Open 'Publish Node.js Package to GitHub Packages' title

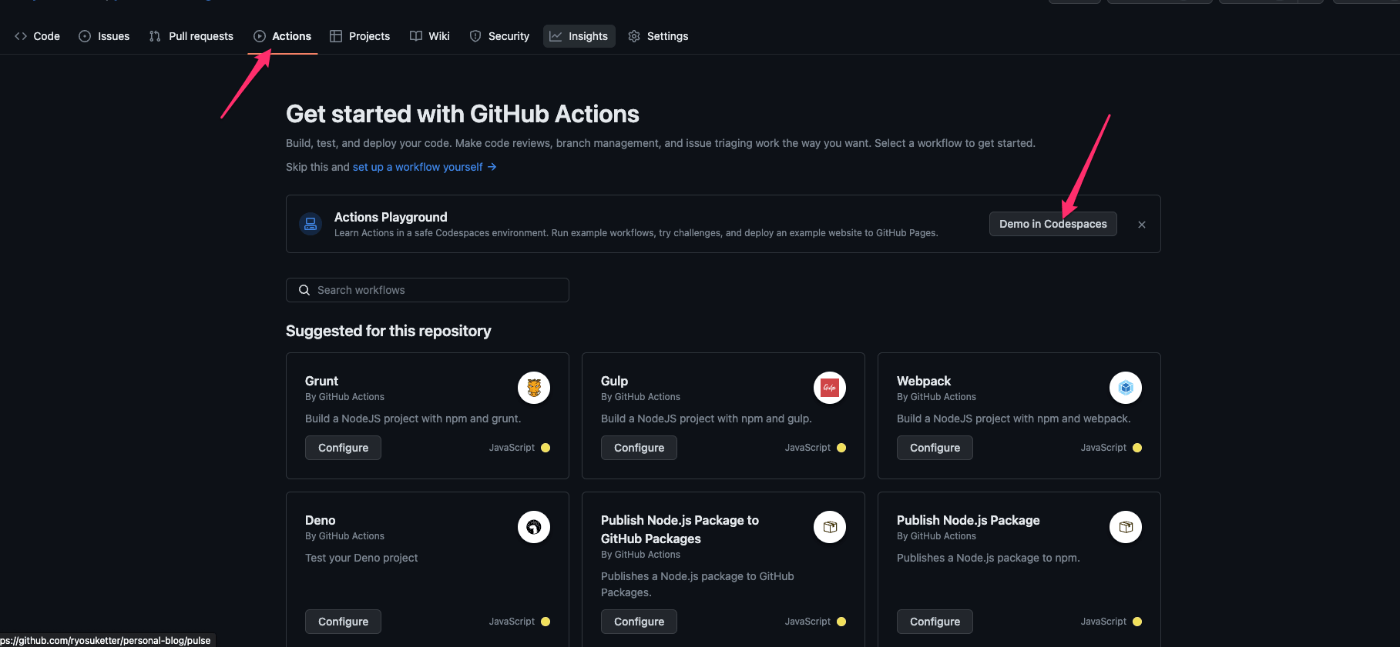(680, 529)
